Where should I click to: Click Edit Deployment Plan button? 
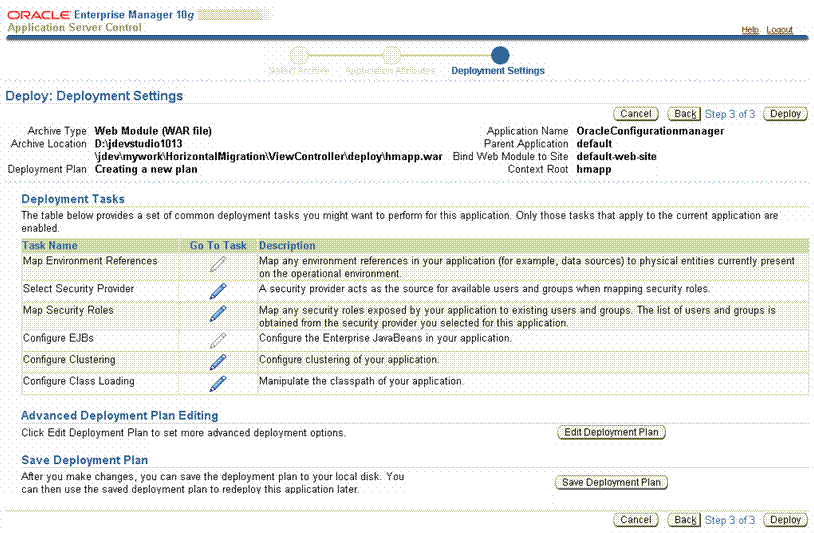(x=611, y=432)
